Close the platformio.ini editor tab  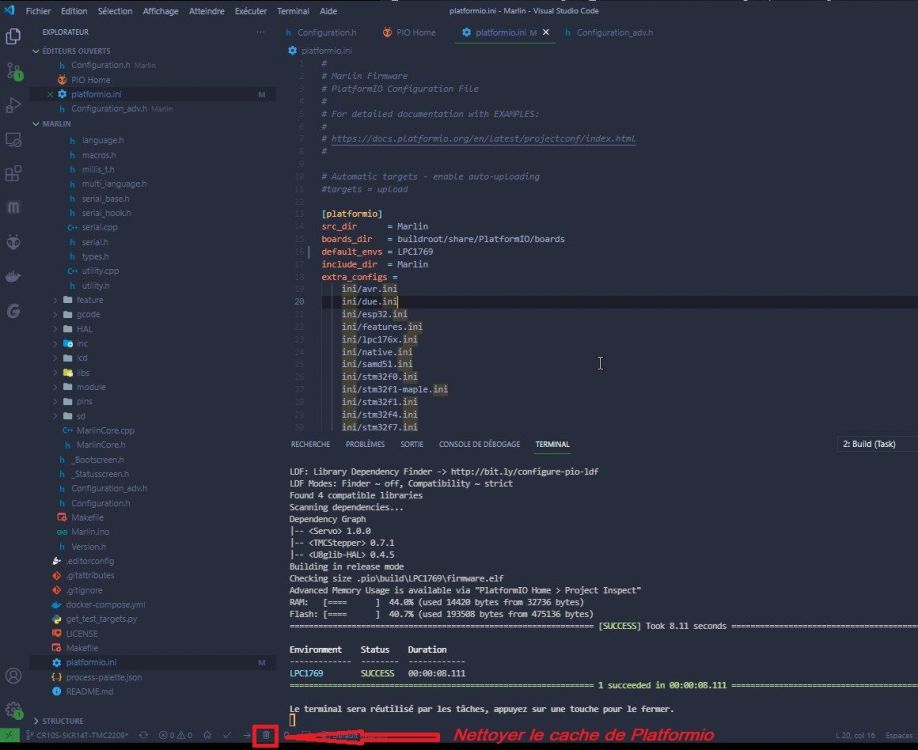[546, 33]
